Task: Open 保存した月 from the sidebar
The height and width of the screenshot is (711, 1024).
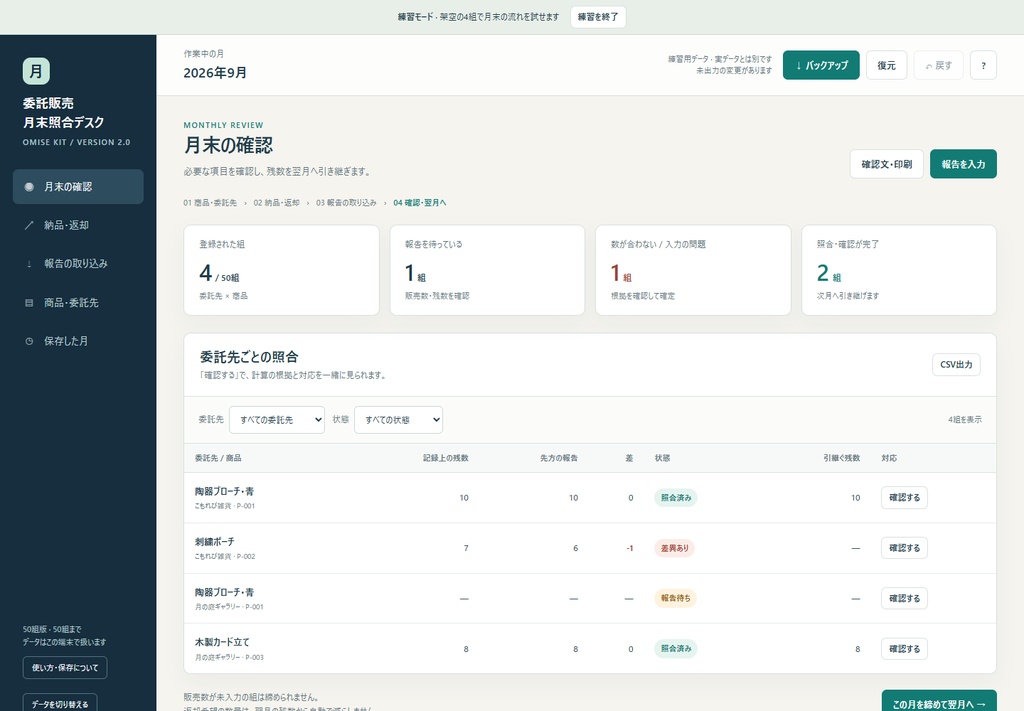Action: [78, 341]
